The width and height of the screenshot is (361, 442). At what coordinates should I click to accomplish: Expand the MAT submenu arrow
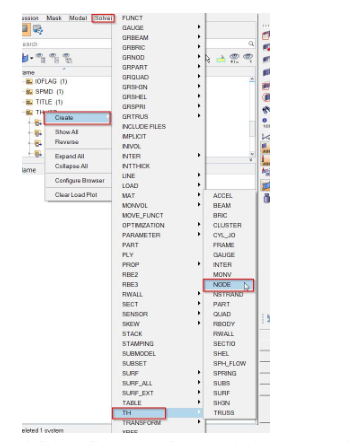[199, 194]
